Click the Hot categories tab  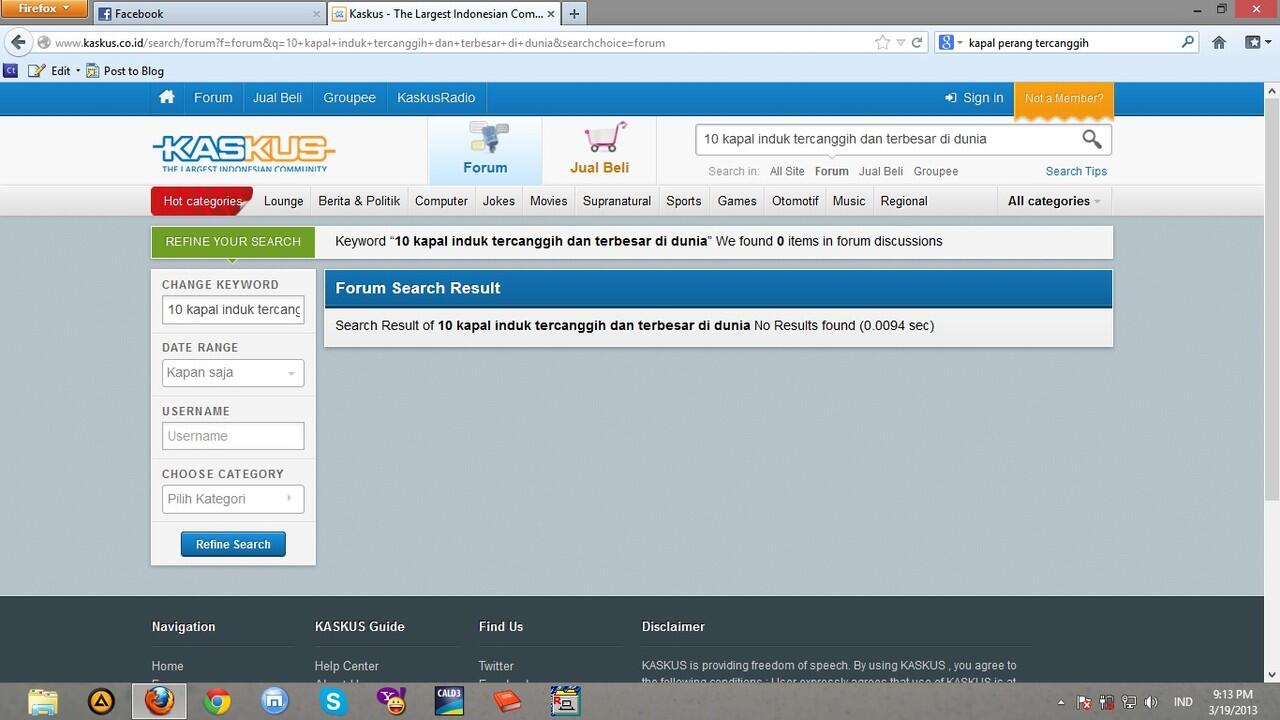coord(202,201)
